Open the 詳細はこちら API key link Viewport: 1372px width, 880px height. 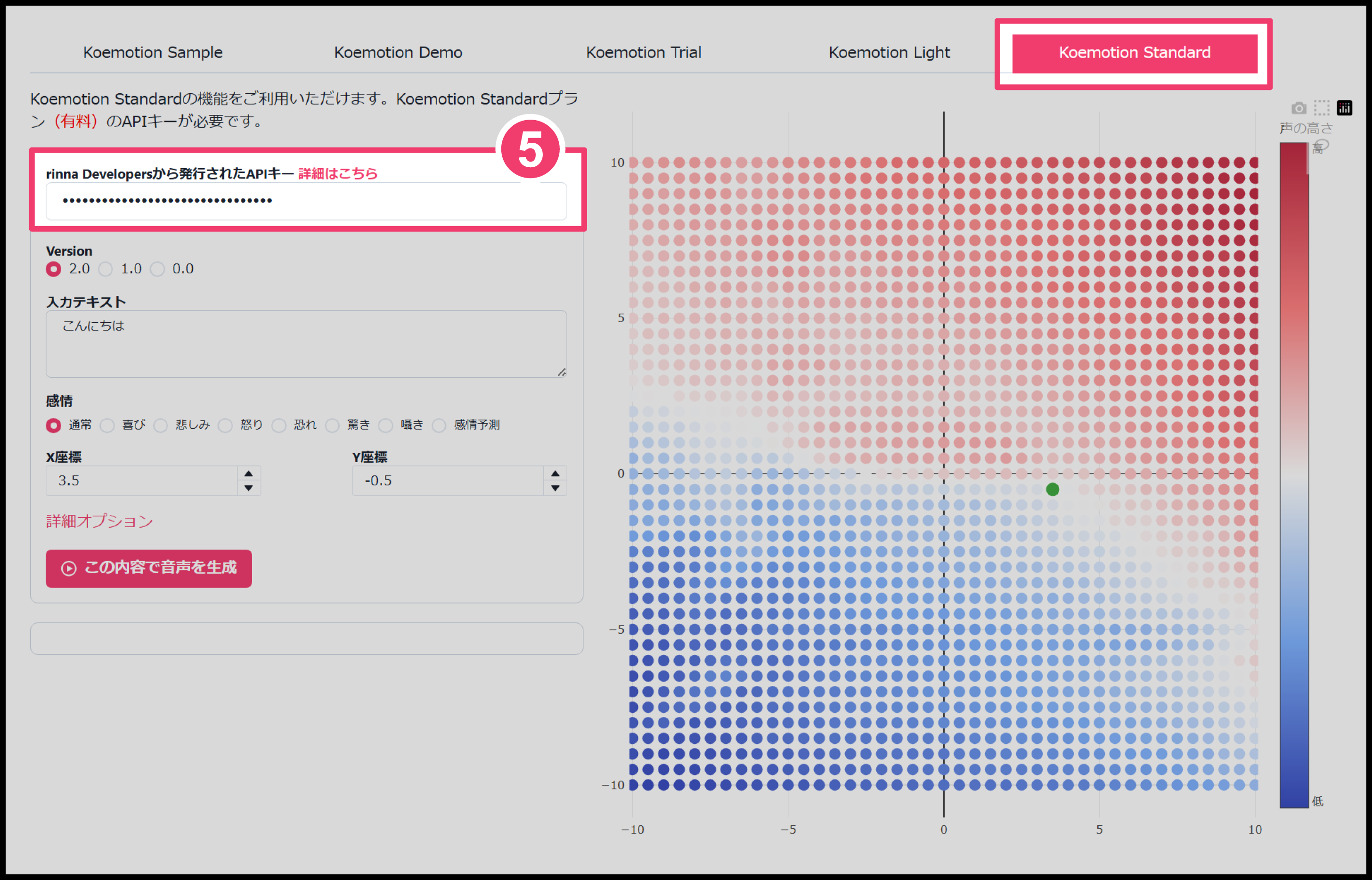coord(338,174)
